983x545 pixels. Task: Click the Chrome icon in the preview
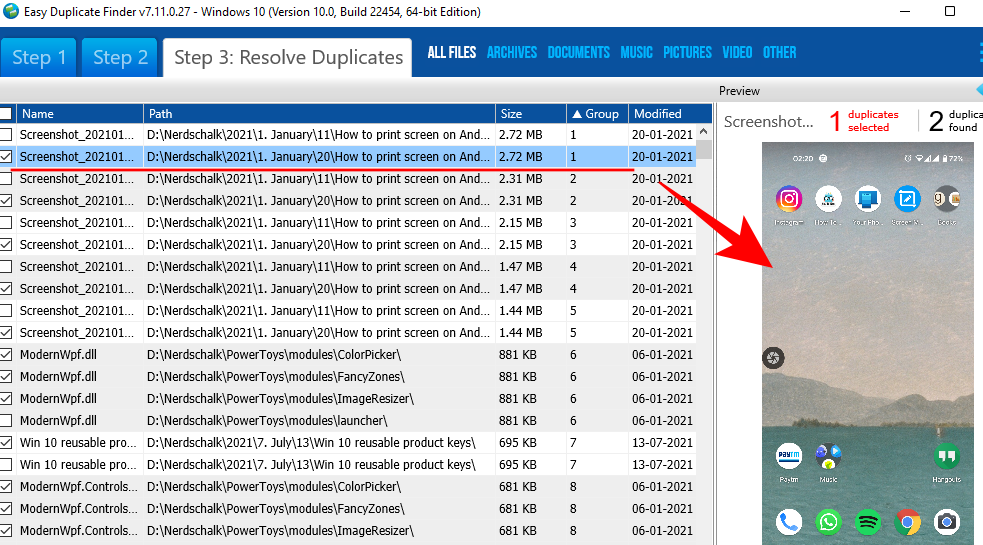click(907, 521)
